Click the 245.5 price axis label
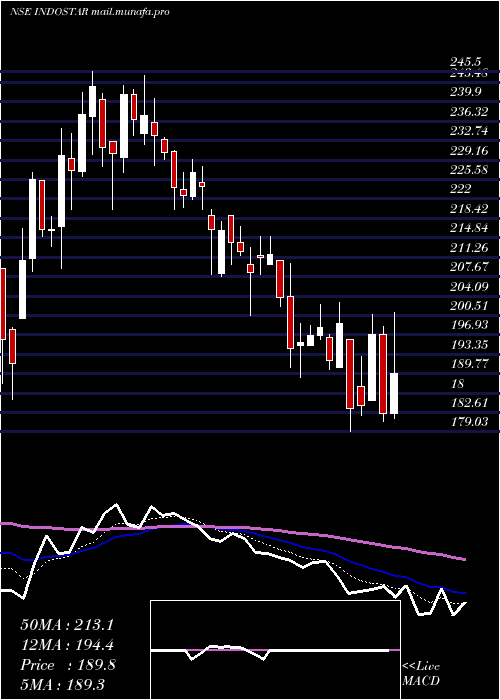This screenshot has width=500, height=700. (x=467, y=62)
